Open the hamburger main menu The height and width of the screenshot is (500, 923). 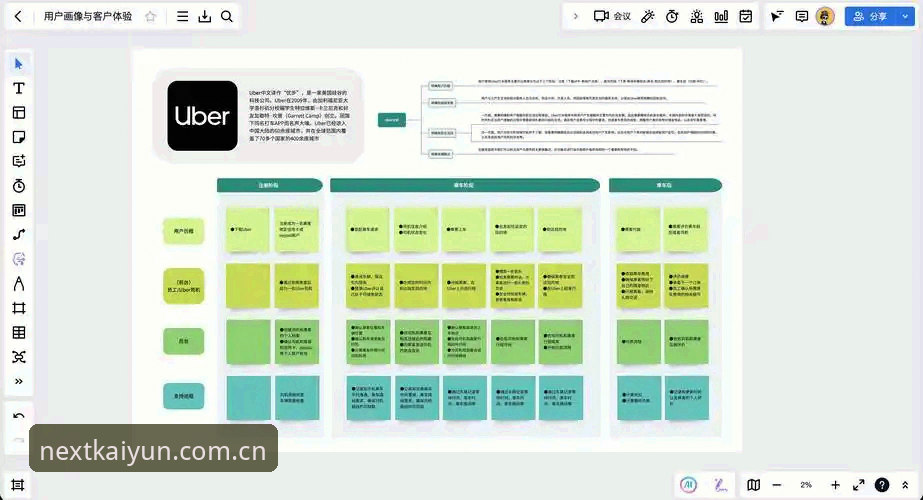(x=182, y=16)
